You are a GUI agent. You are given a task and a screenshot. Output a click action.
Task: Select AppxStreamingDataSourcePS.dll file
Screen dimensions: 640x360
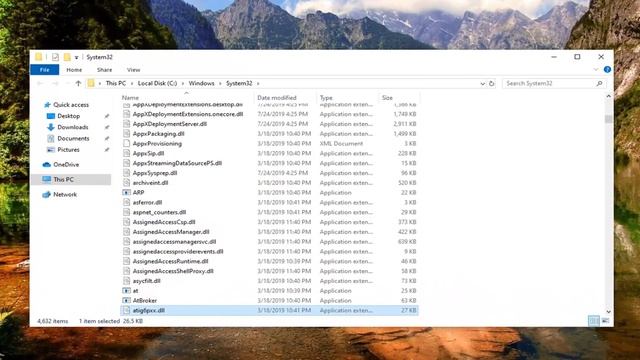pyautogui.click(x=177, y=163)
